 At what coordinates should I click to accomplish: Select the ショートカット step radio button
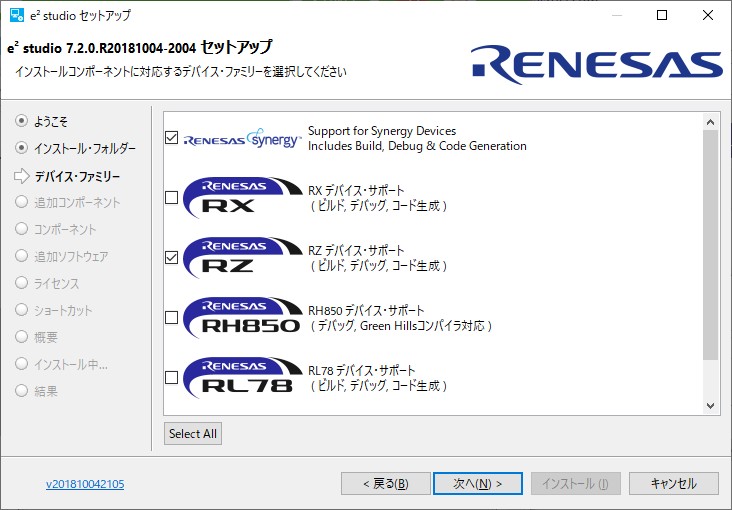(x=21, y=310)
